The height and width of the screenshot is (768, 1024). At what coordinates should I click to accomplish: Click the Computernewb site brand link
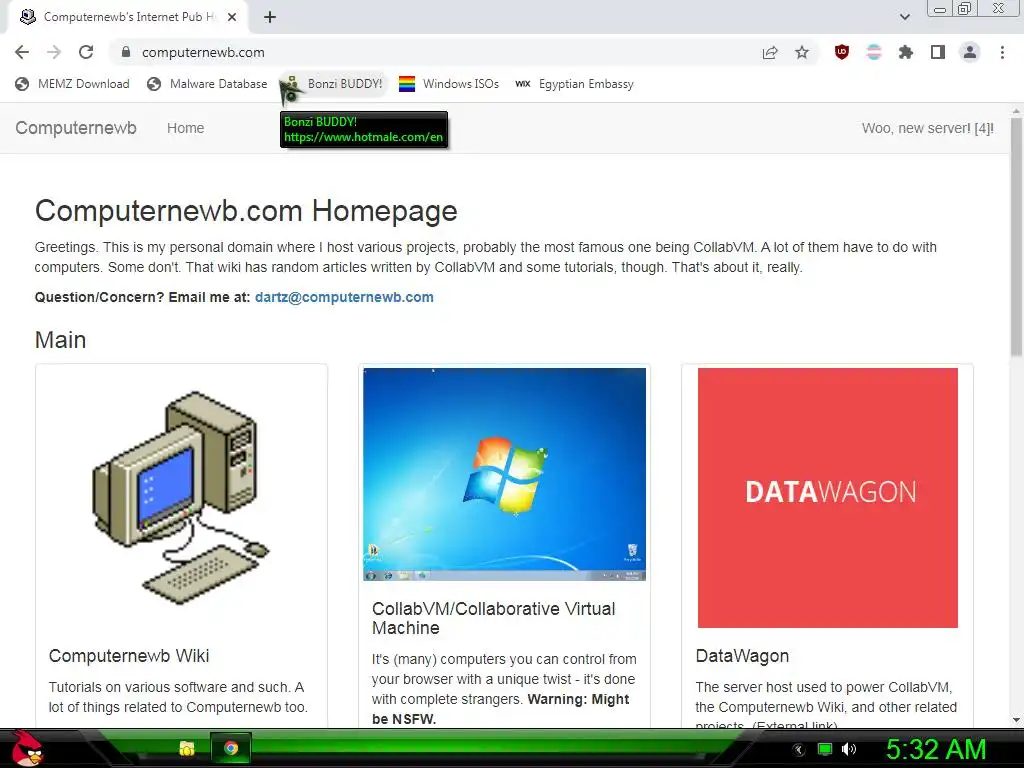click(76, 128)
